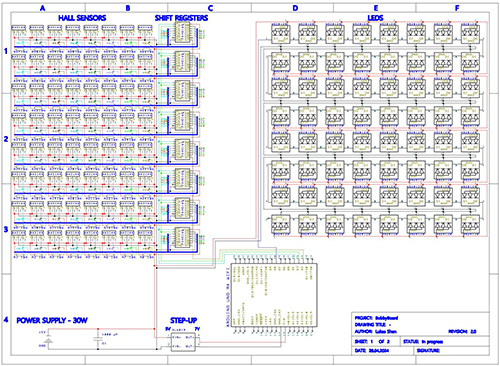The image size is (500, 366).
Task: Select the SHIFT REGISTERS section label
Action: (181, 18)
